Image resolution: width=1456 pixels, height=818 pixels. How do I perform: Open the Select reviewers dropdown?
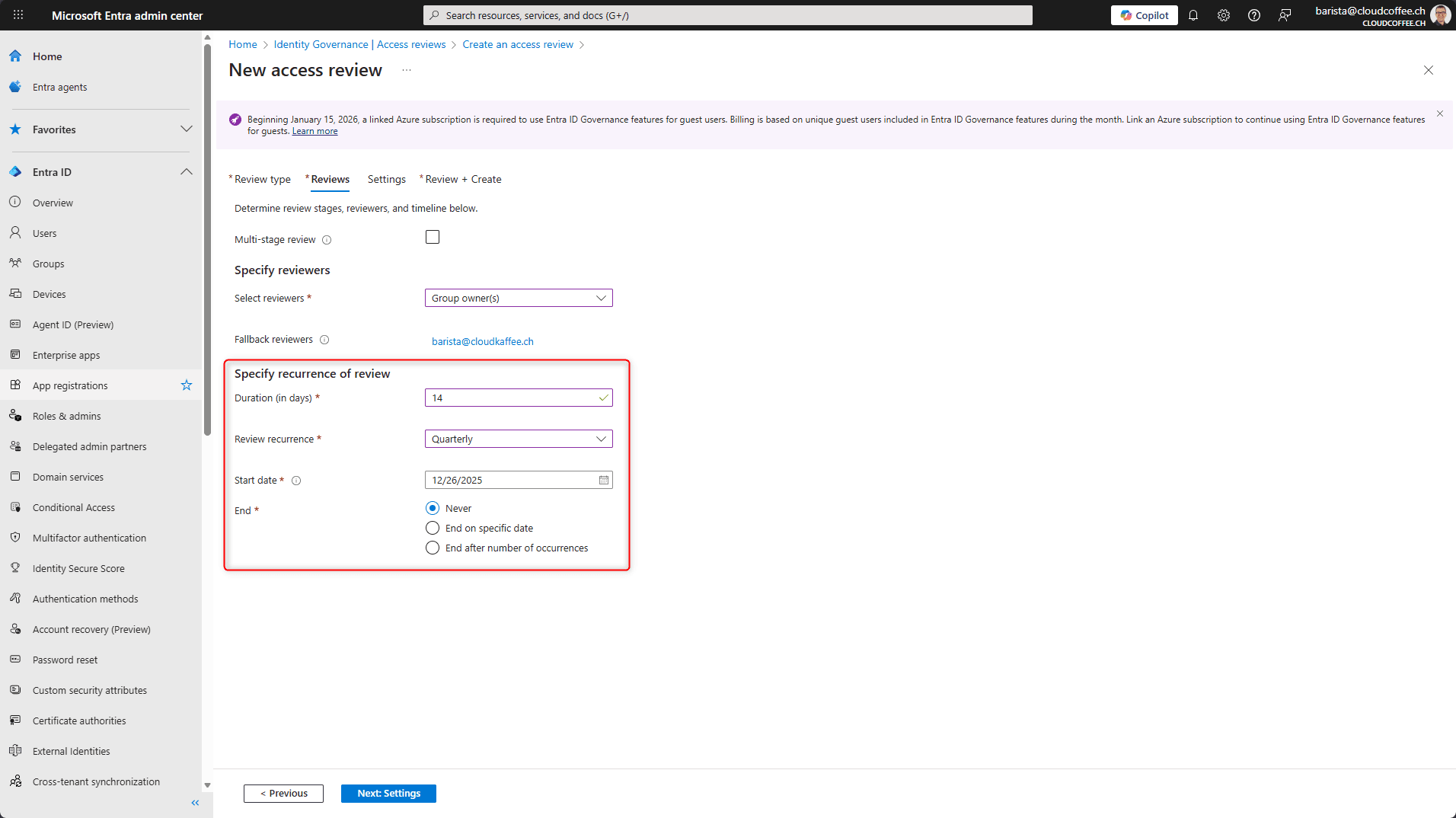(x=518, y=298)
